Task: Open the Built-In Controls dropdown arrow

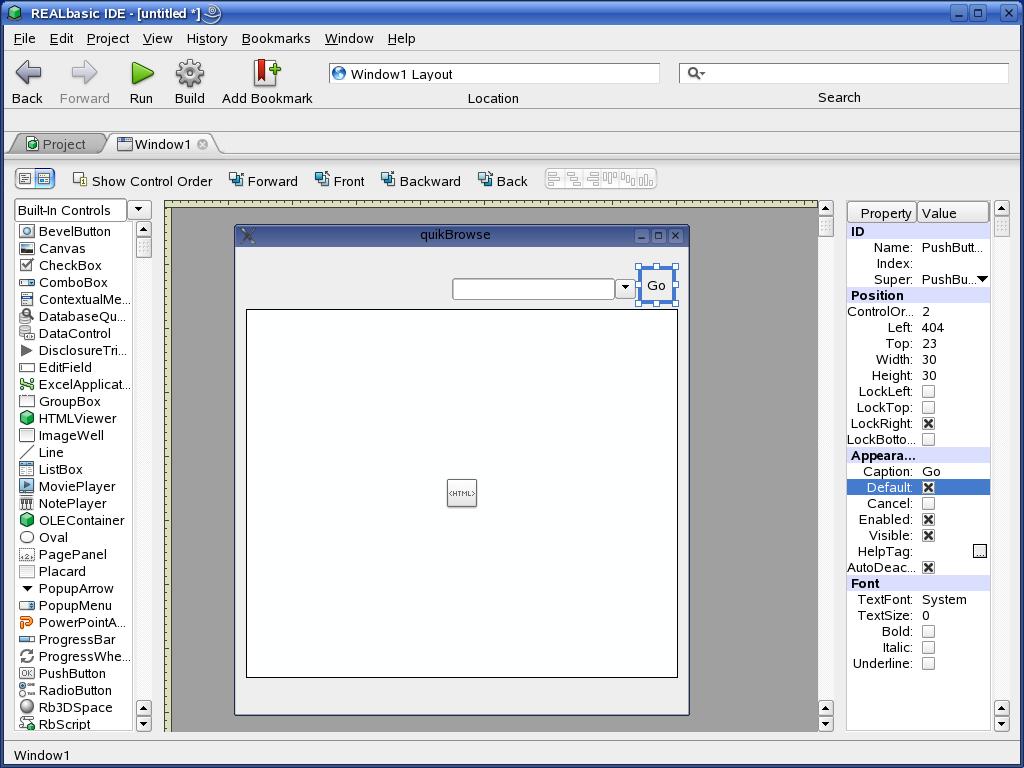Action: (139, 210)
